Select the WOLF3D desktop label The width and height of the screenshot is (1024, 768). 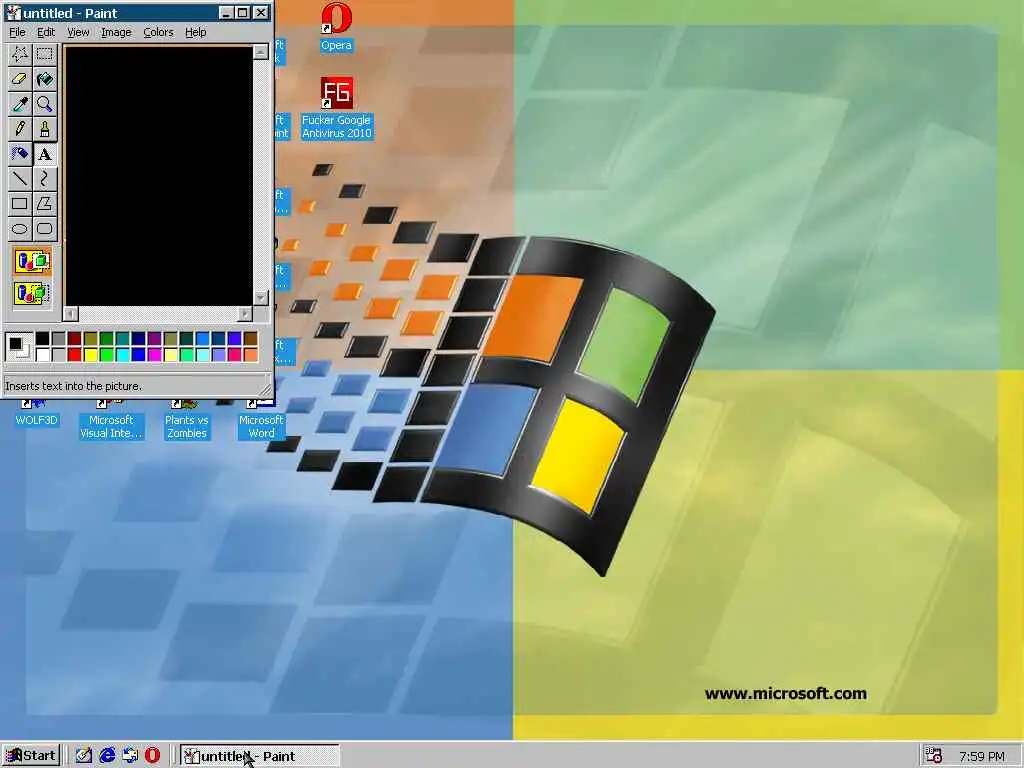pyautogui.click(x=37, y=420)
